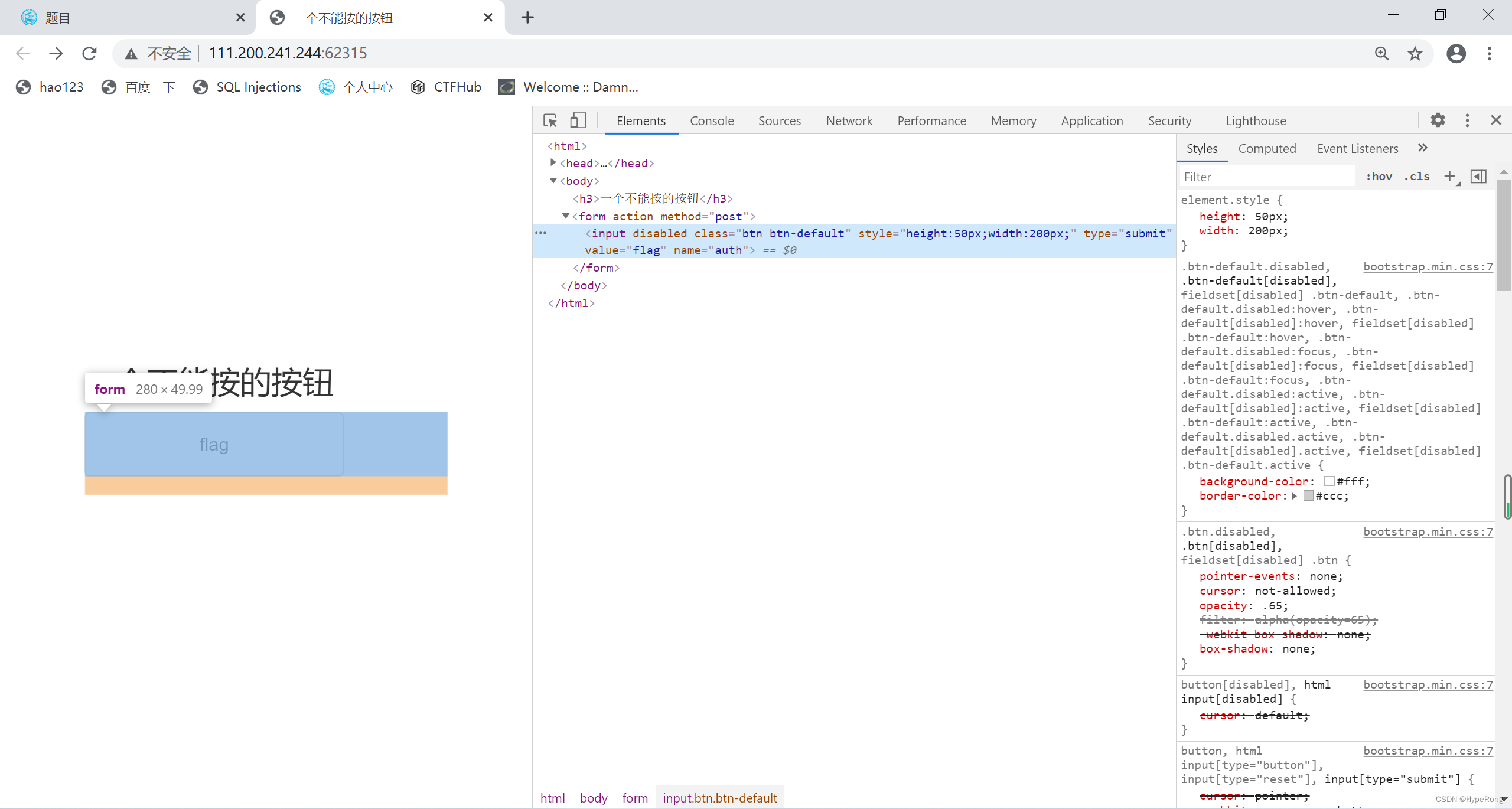
Task: Open the DevTools three-dot customize menu
Action: (1467, 120)
